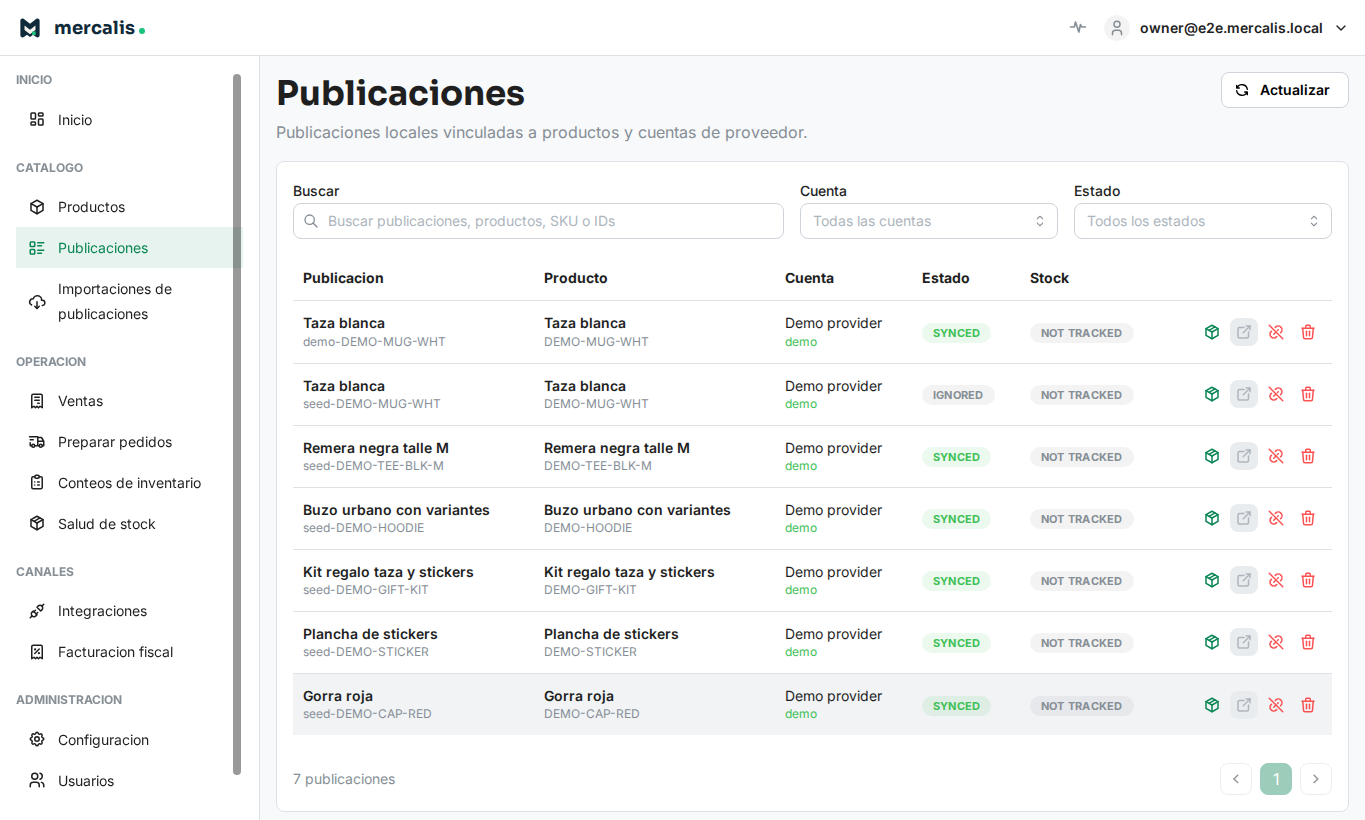Image resolution: width=1365 pixels, height=820 pixels.
Task: Open external link icon for Buzo urbano row
Action: pyautogui.click(x=1244, y=518)
